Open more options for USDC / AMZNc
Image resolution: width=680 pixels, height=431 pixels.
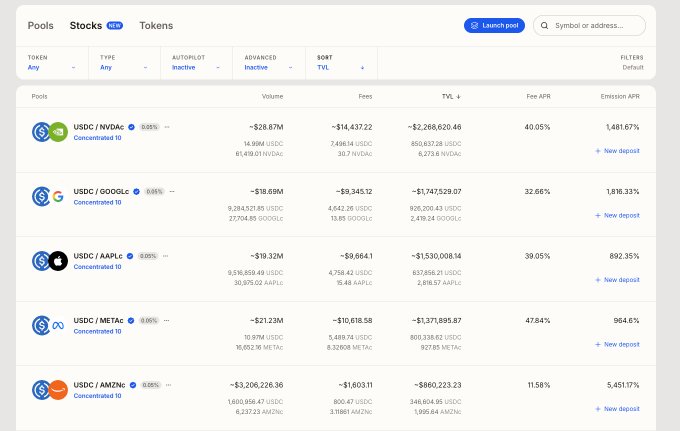click(x=168, y=385)
